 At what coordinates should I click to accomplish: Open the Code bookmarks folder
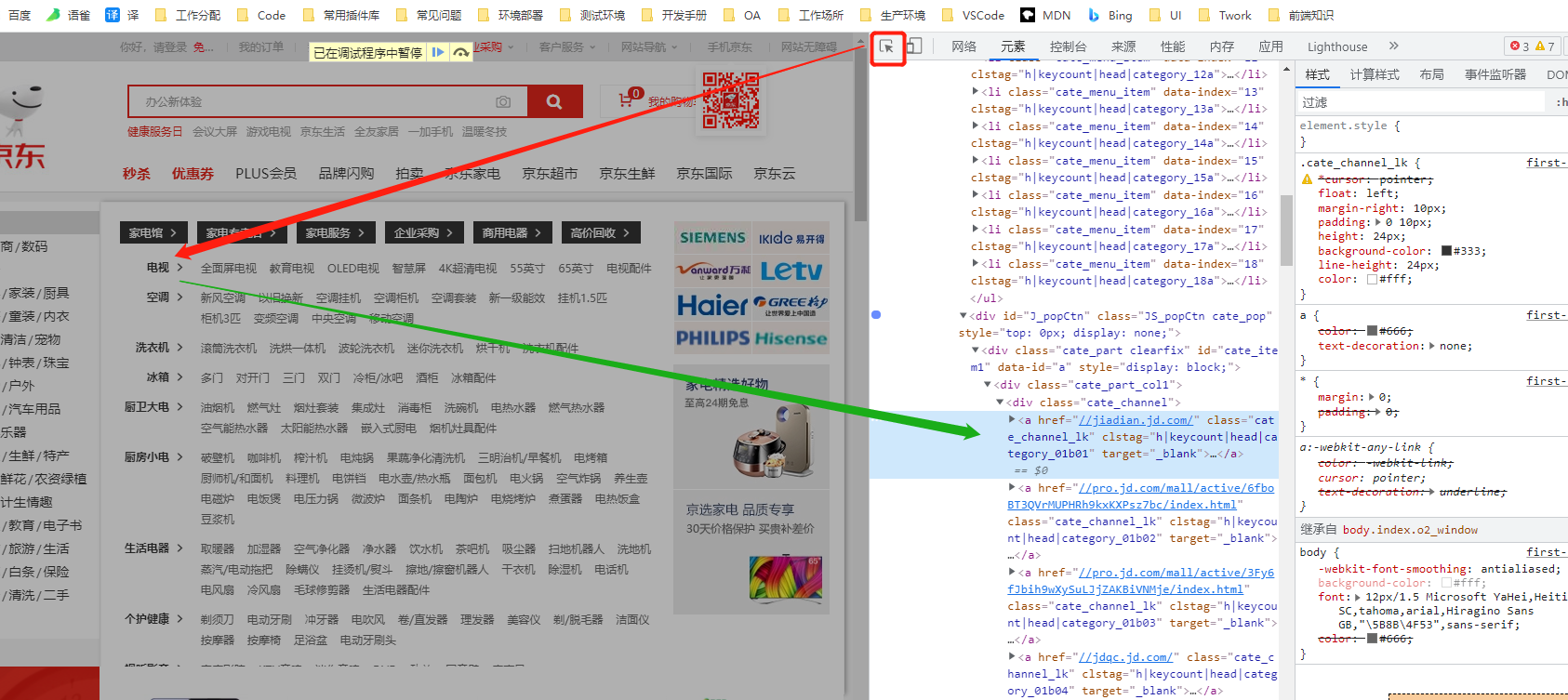pyautogui.click(x=261, y=15)
